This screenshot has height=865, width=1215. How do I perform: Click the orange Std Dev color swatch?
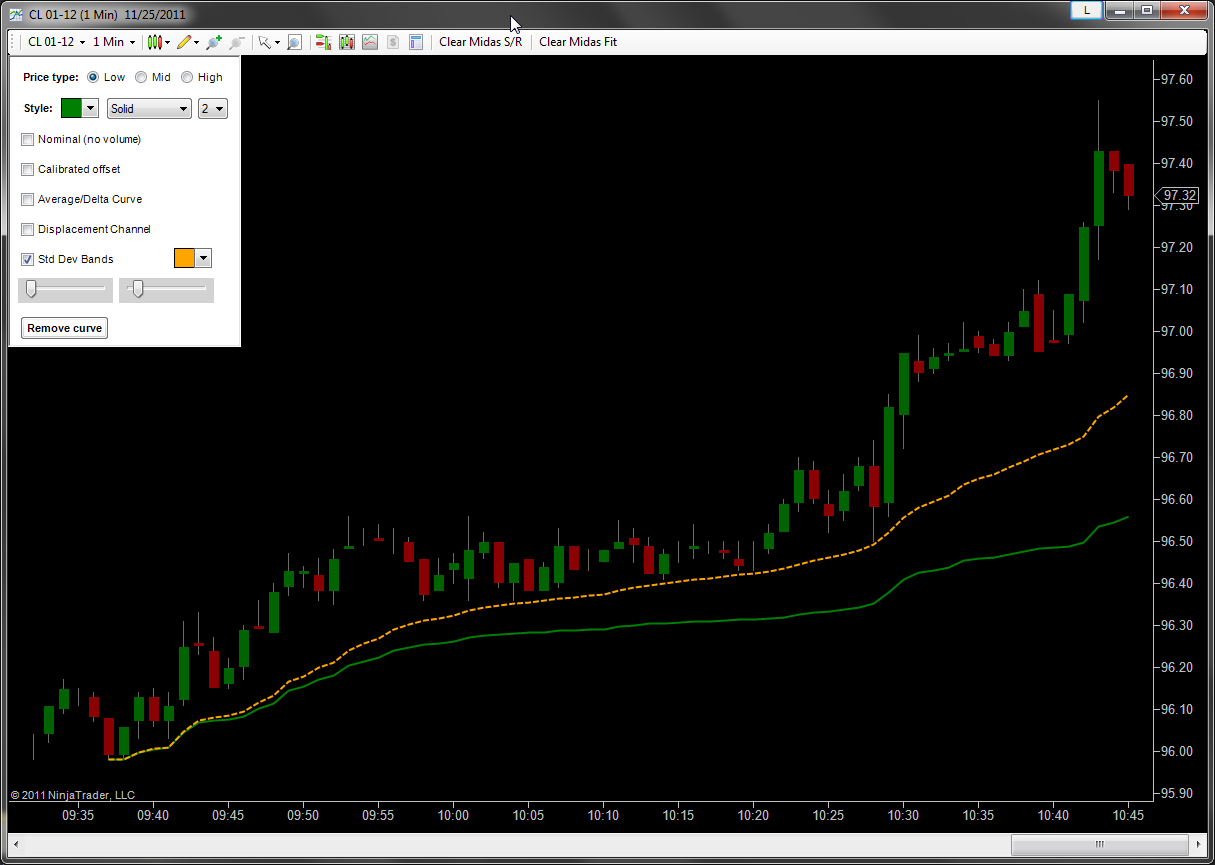pyautogui.click(x=185, y=259)
